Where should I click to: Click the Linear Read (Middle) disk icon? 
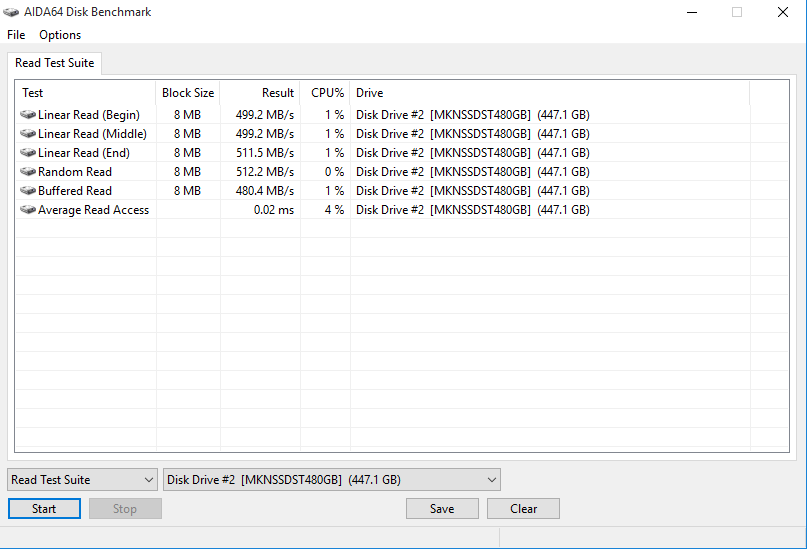(28, 133)
